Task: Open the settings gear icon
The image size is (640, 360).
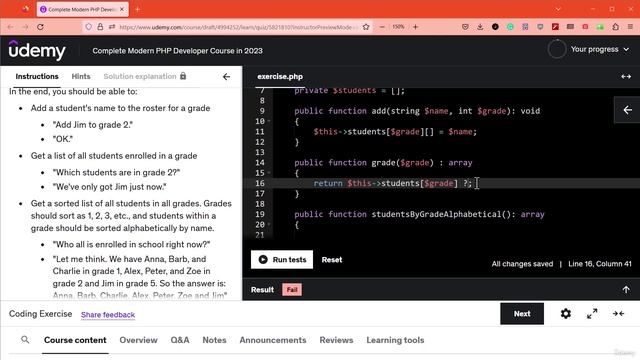Action: pyautogui.click(x=566, y=313)
